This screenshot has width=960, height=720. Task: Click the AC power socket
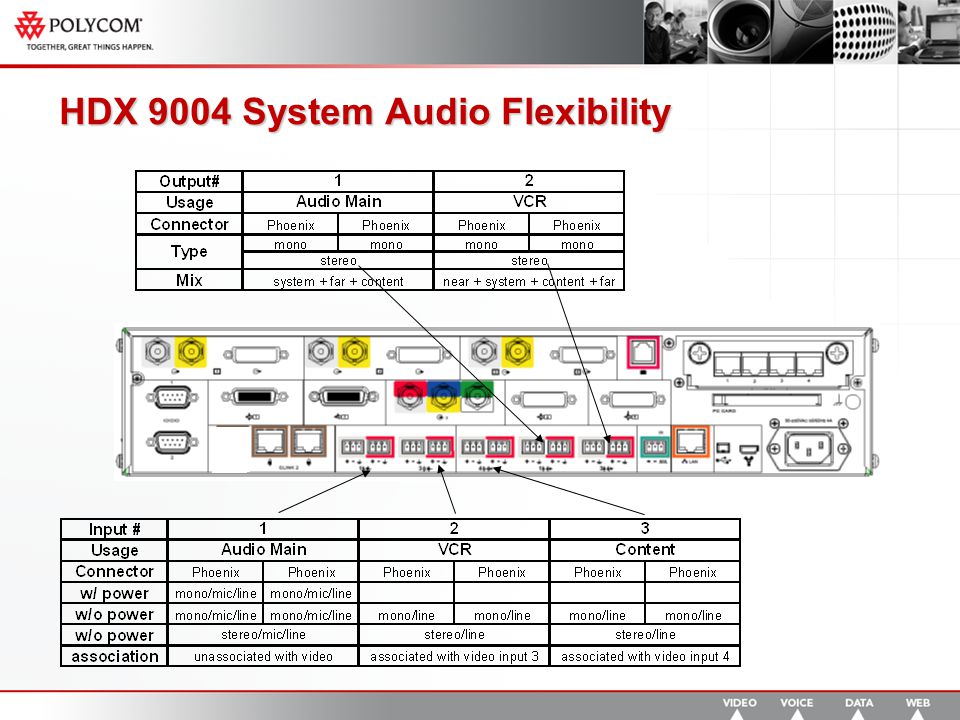[x=809, y=449]
